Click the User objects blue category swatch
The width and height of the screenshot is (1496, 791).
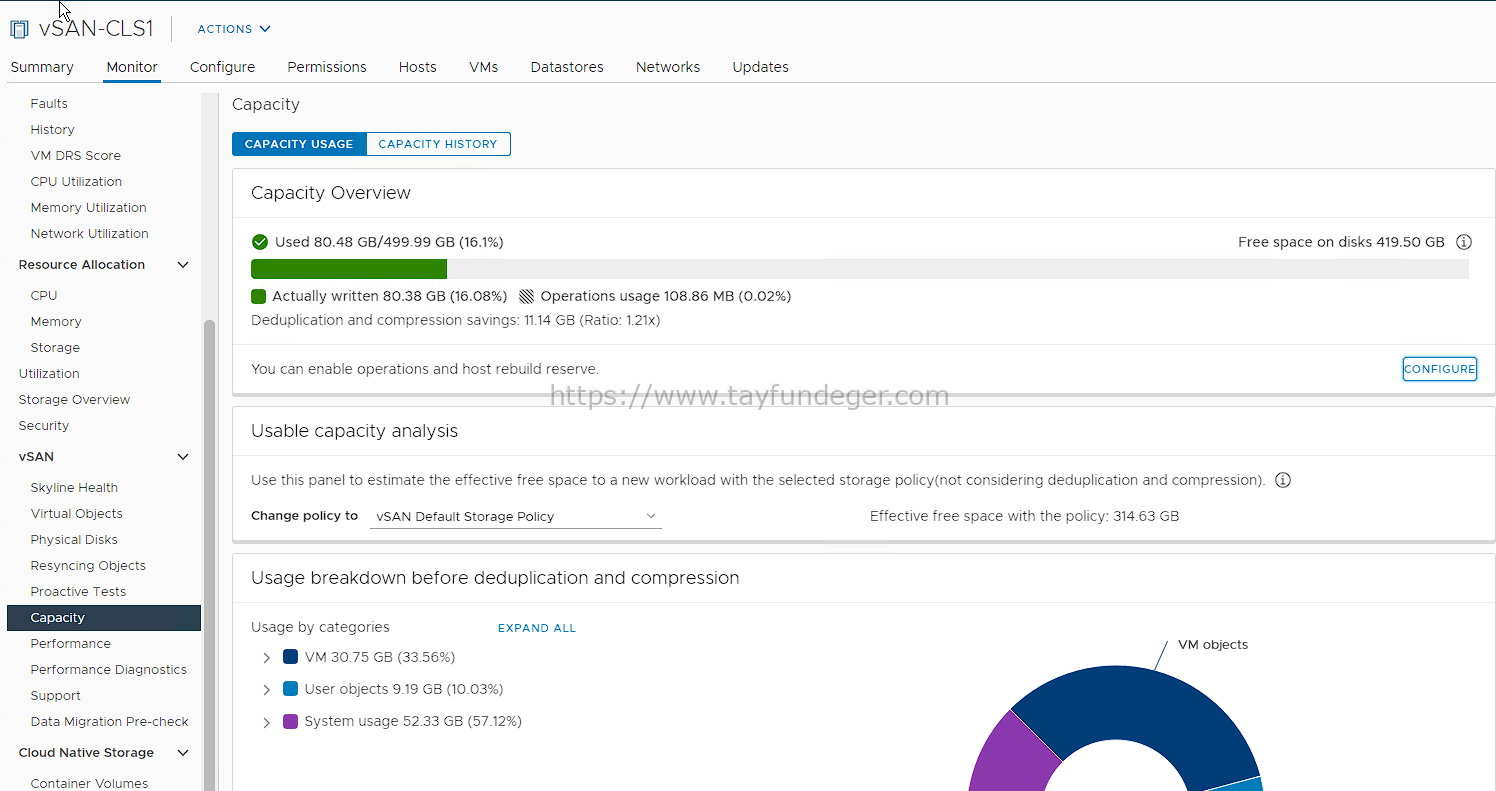pyautogui.click(x=290, y=689)
